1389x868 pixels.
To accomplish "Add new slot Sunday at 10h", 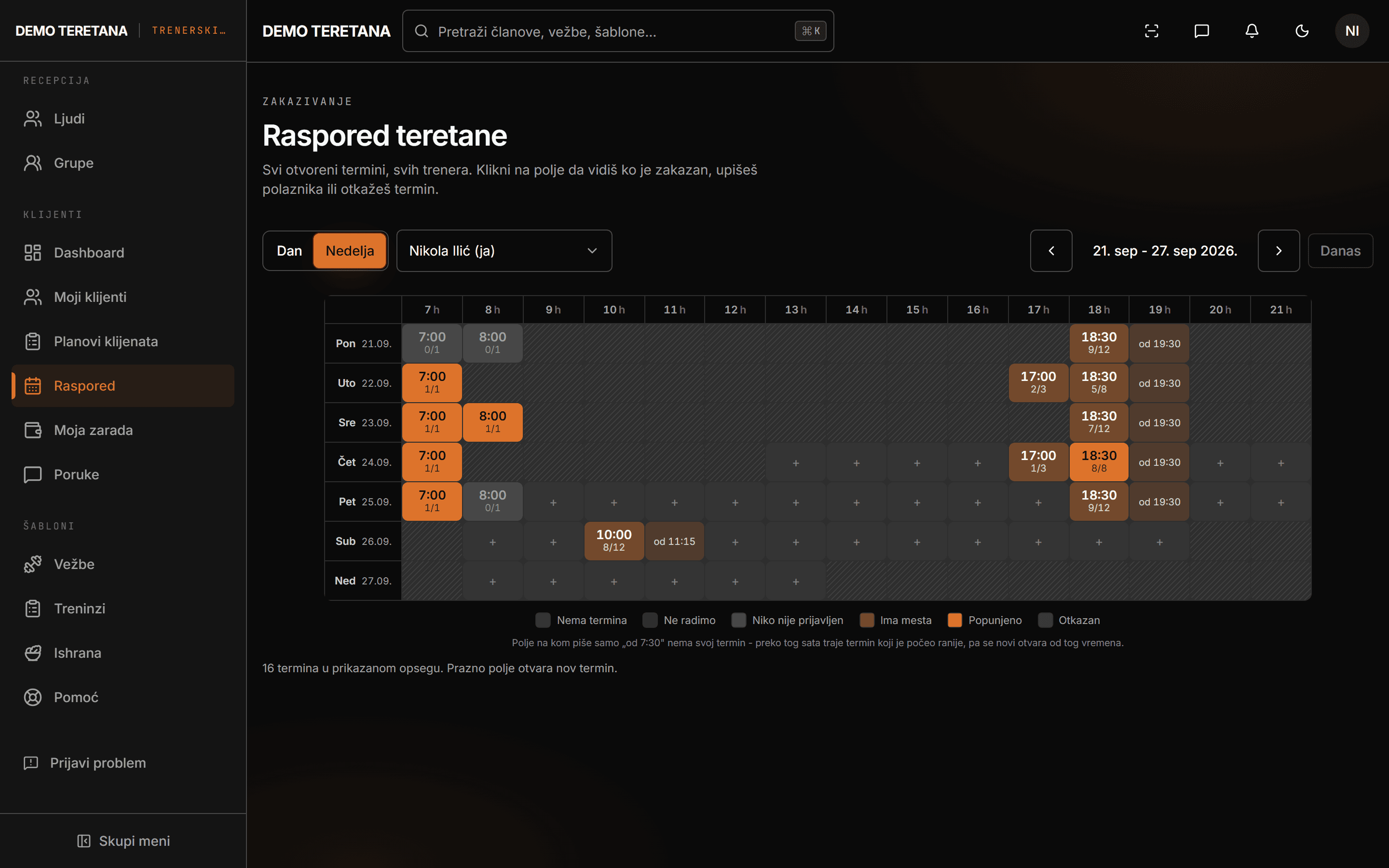I will tap(613, 582).
